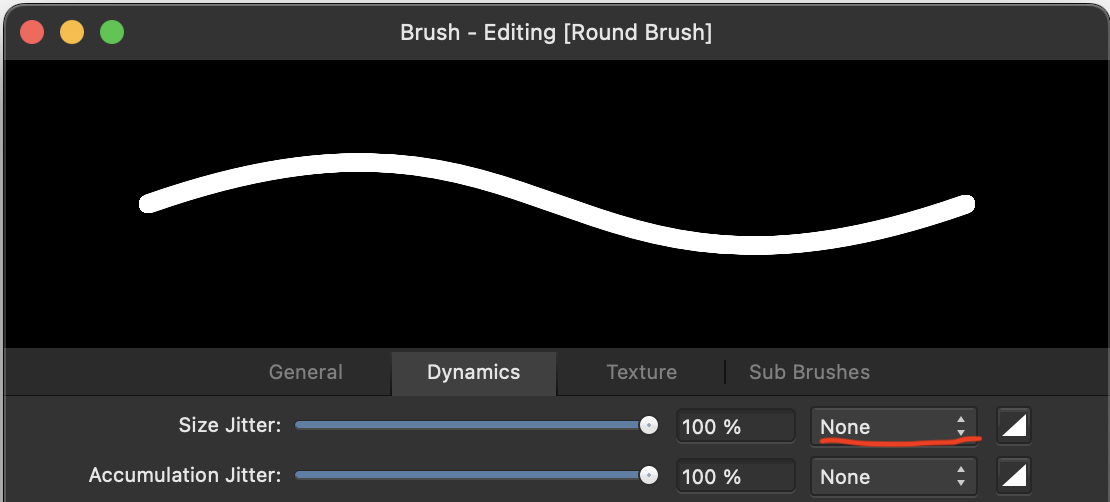Click the Accumulation Jitter slider handle
1110x502 pixels.
click(648, 476)
